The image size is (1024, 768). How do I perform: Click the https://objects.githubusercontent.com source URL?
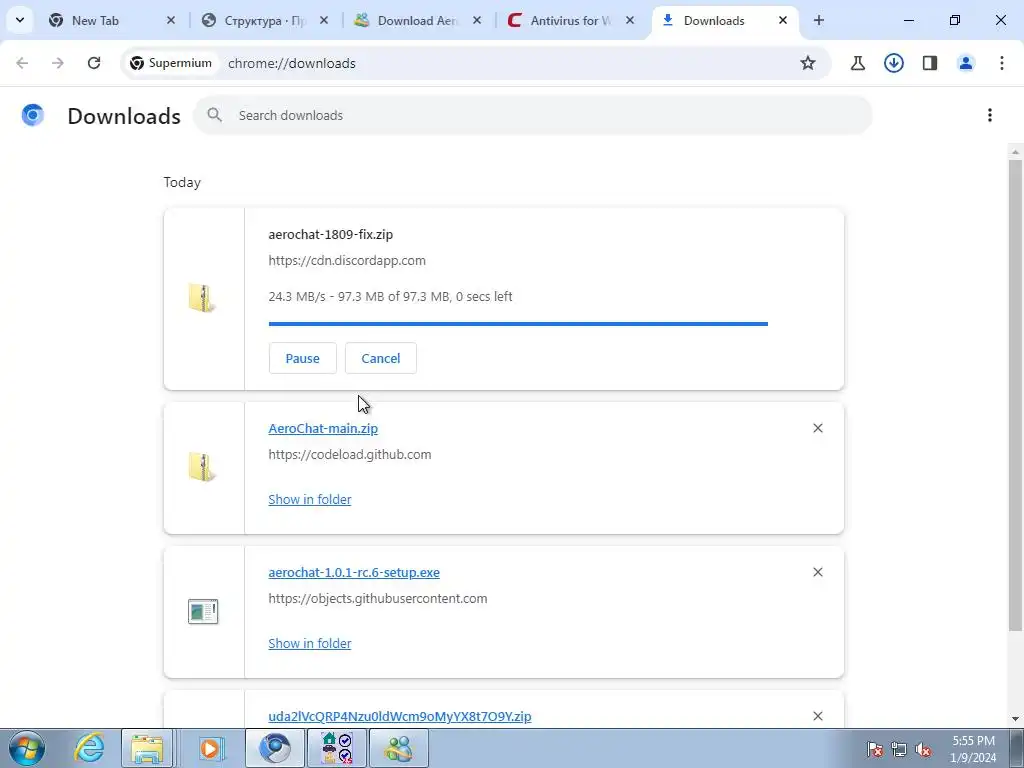tap(377, 598)
